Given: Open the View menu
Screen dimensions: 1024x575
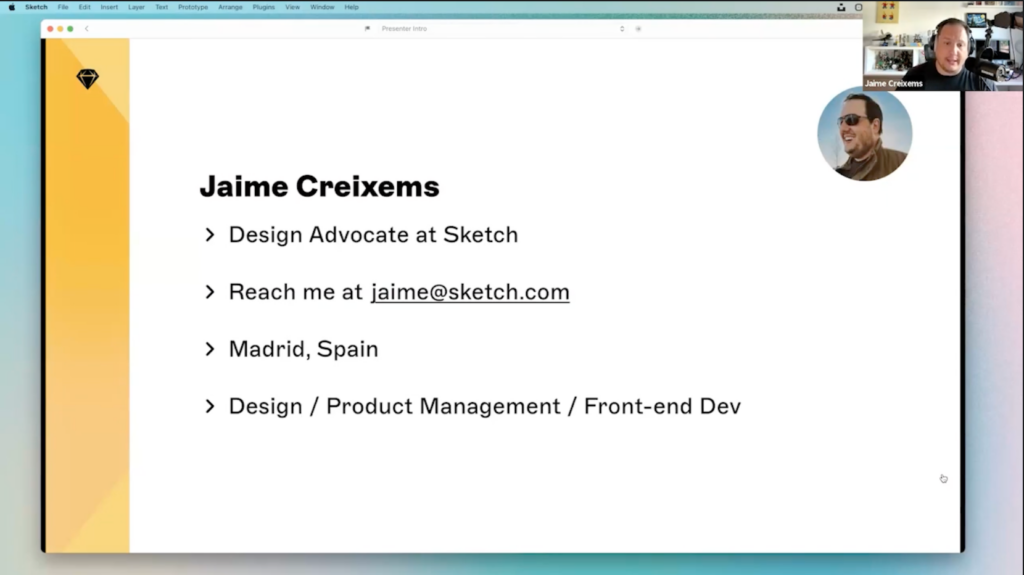Looking at the screenshot, I should tap(292, 7).
